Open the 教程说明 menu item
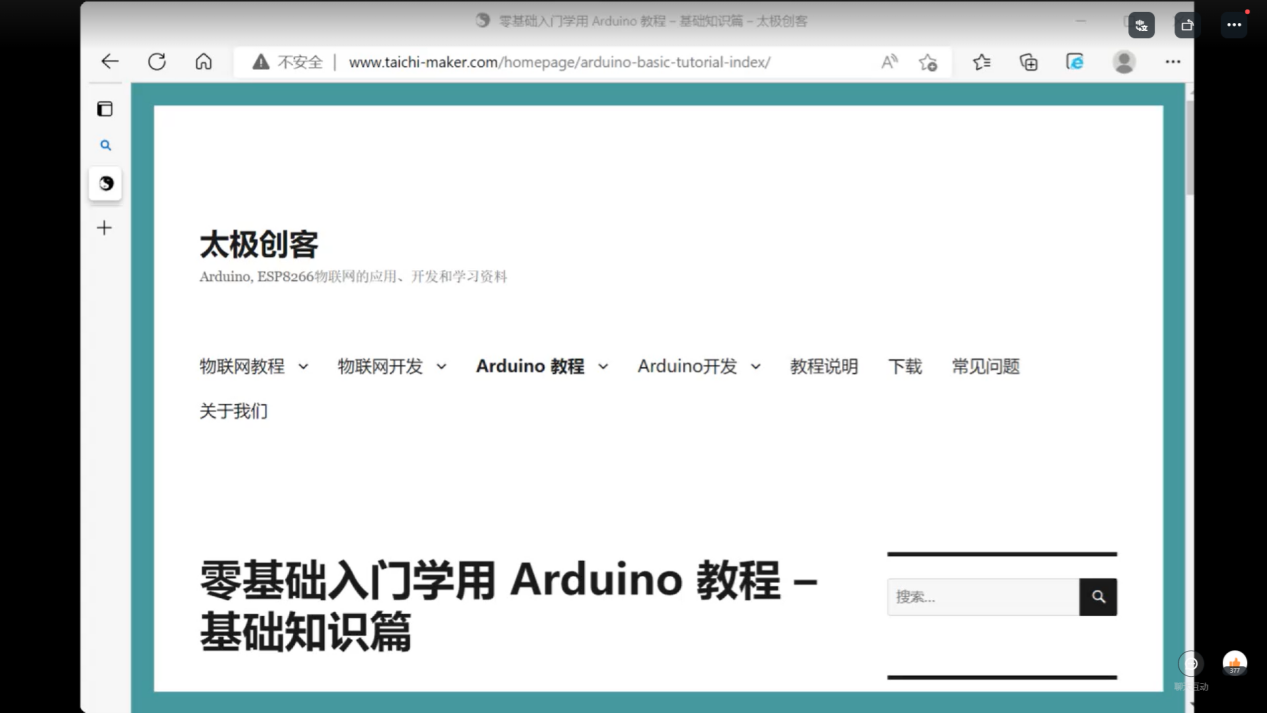 (824, 367)
